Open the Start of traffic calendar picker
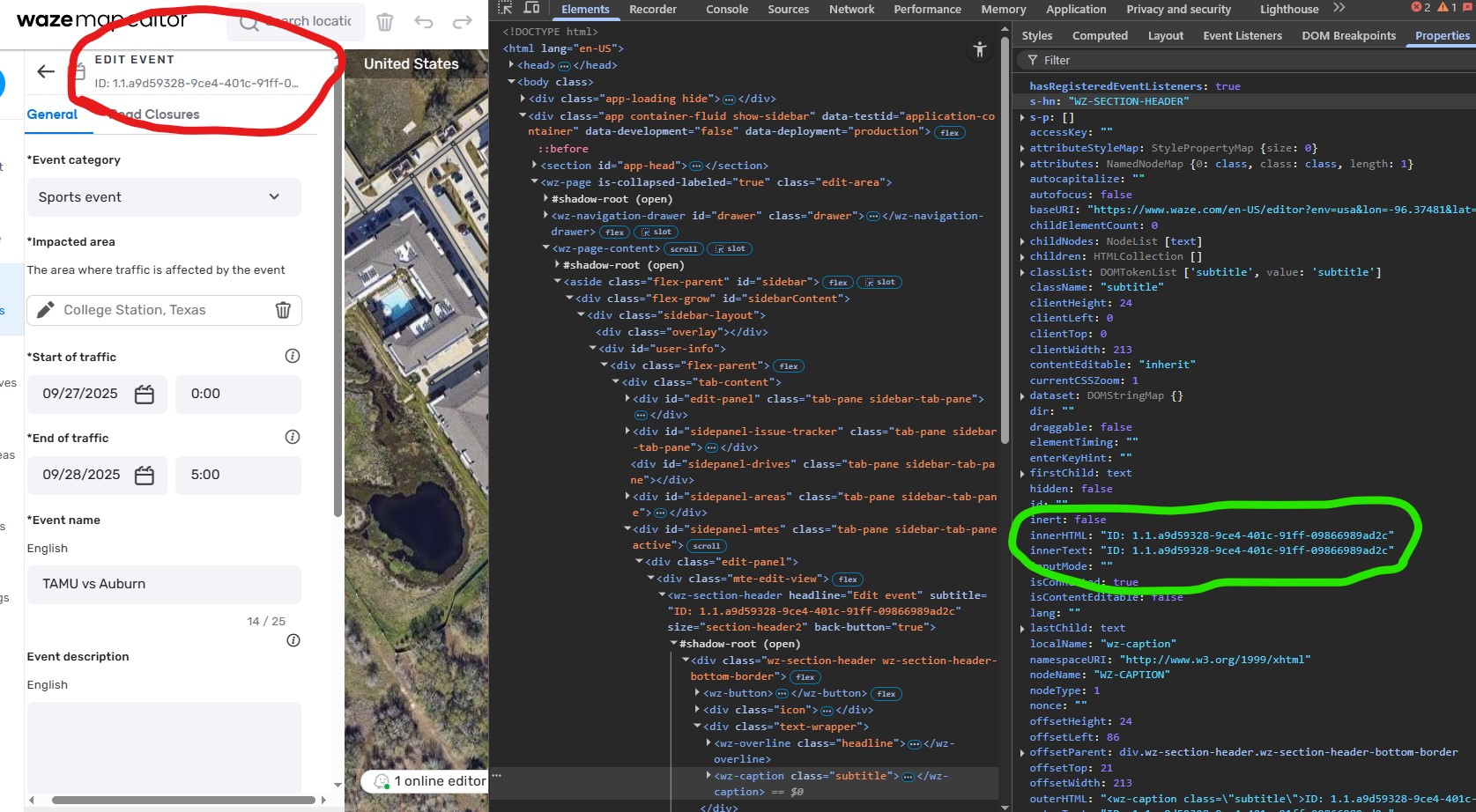This screenshot has height=812, width=1476. [x=145, y=395]
